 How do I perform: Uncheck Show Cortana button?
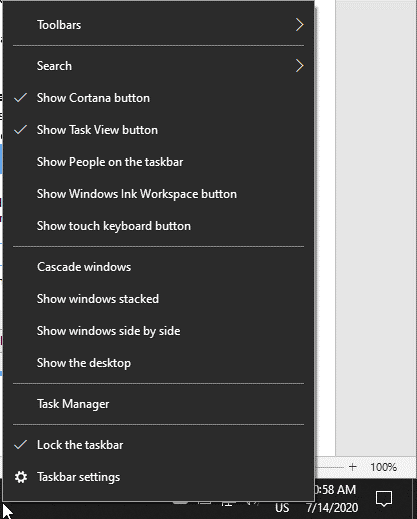click(158, 98)
